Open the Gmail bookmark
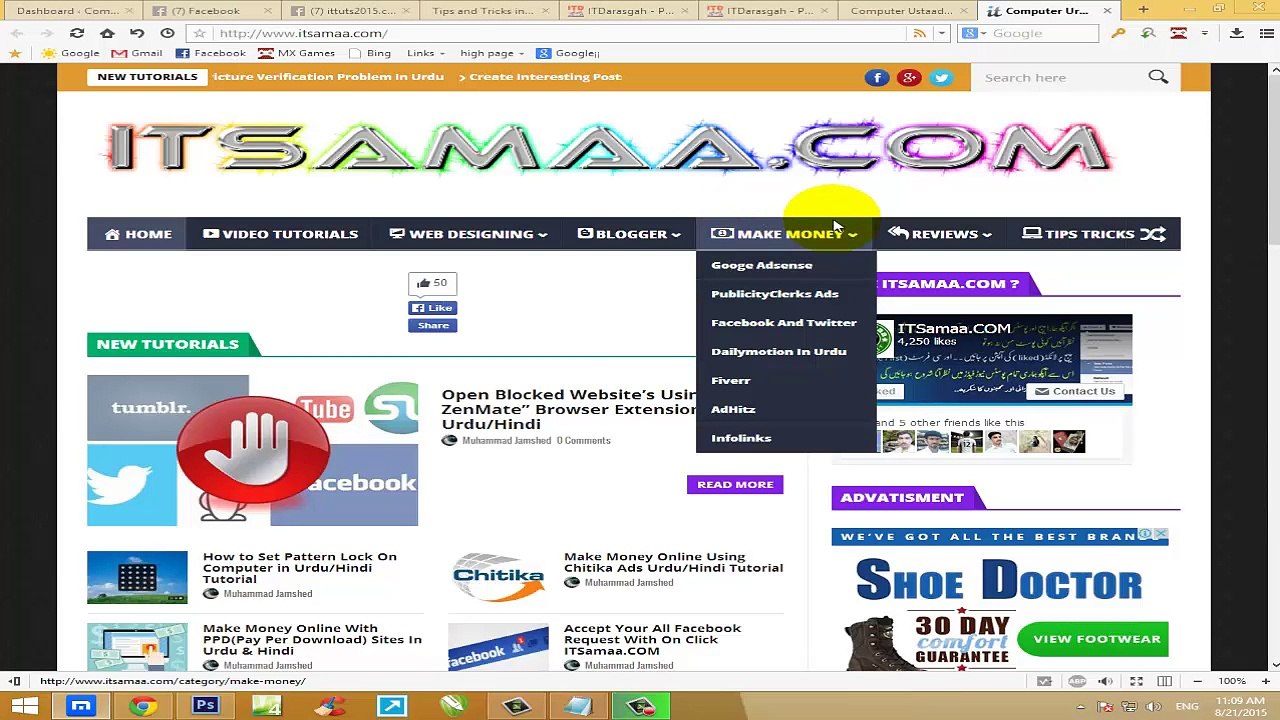1280x720 pixels. [x=136, y=53]
